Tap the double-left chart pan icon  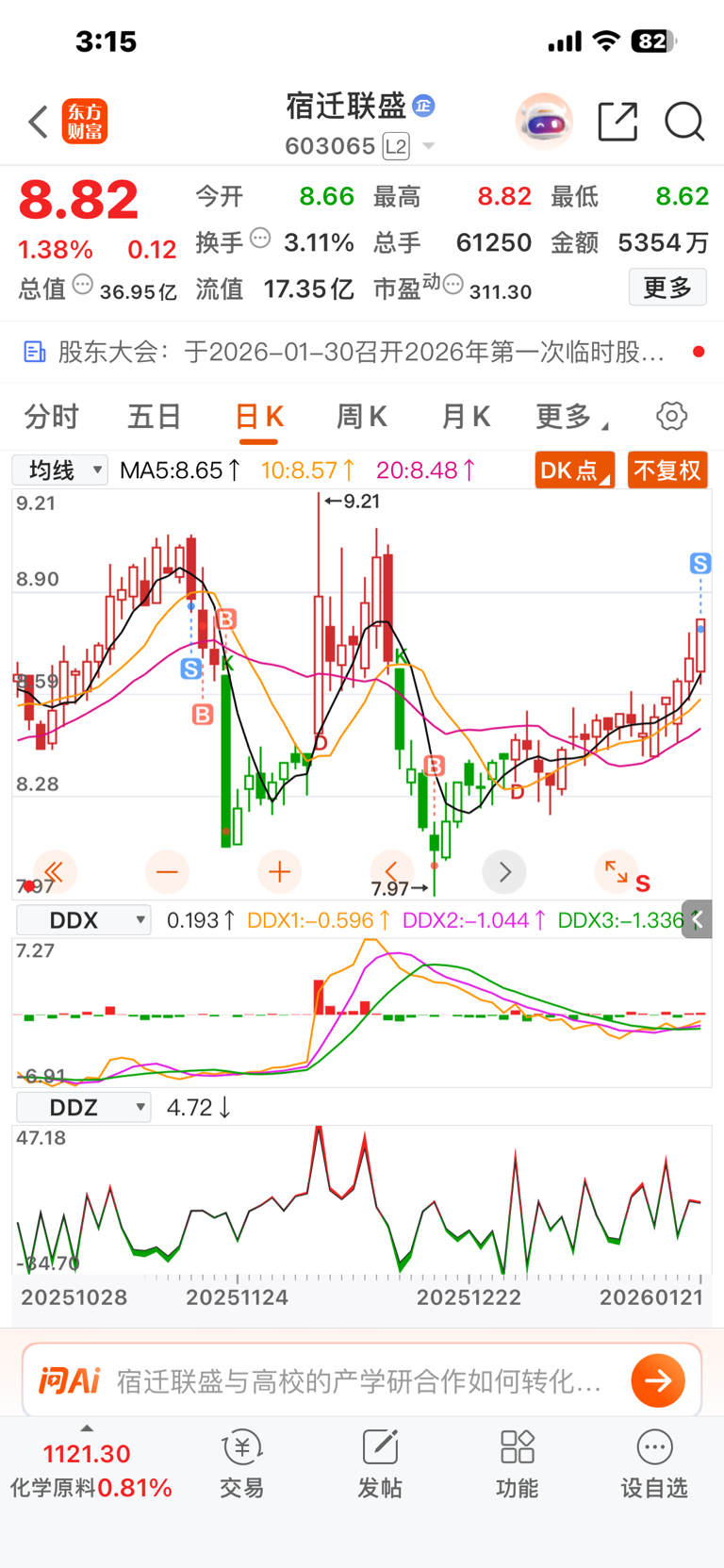tap(55, 872)
